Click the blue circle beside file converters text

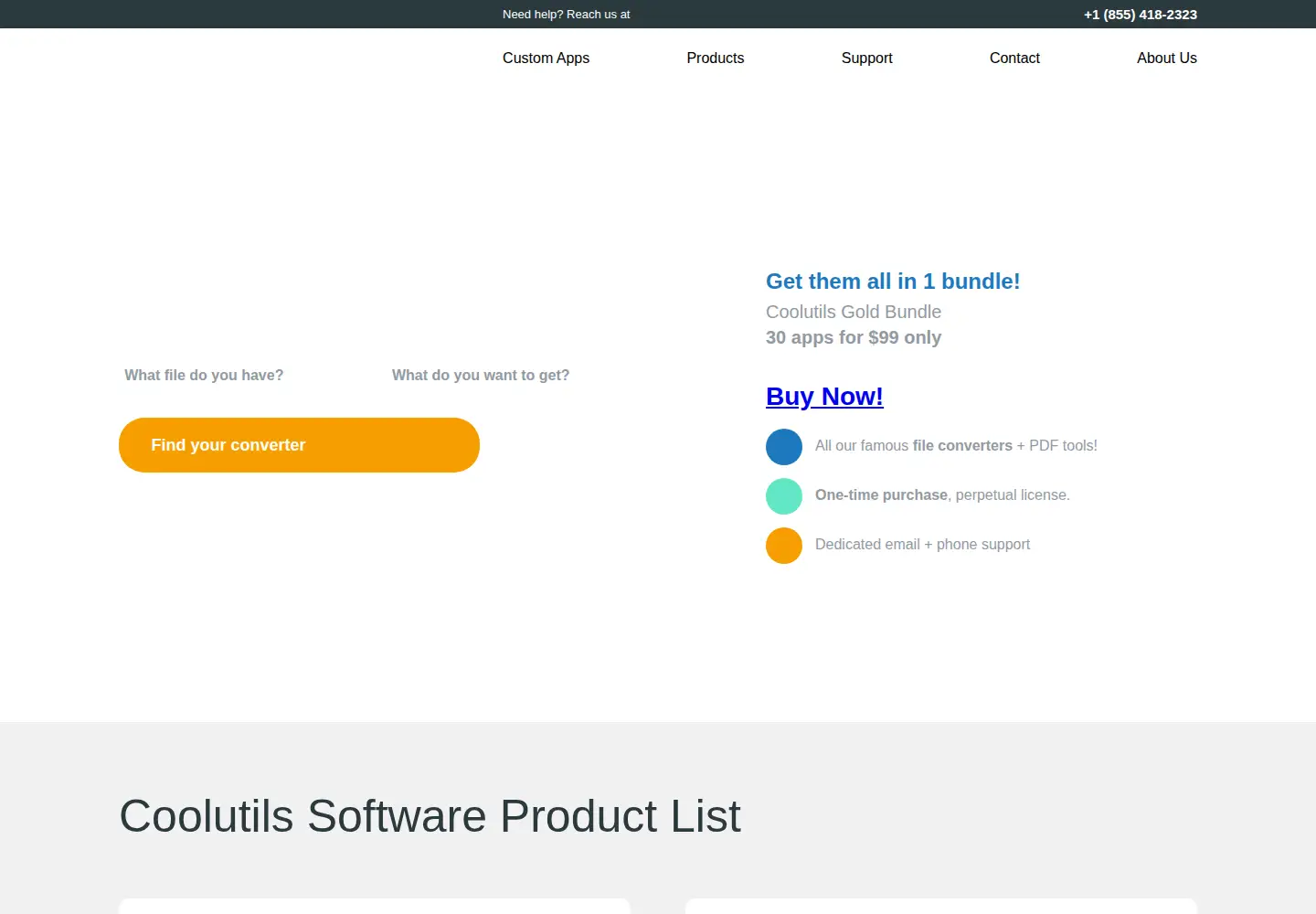point(784,447)
